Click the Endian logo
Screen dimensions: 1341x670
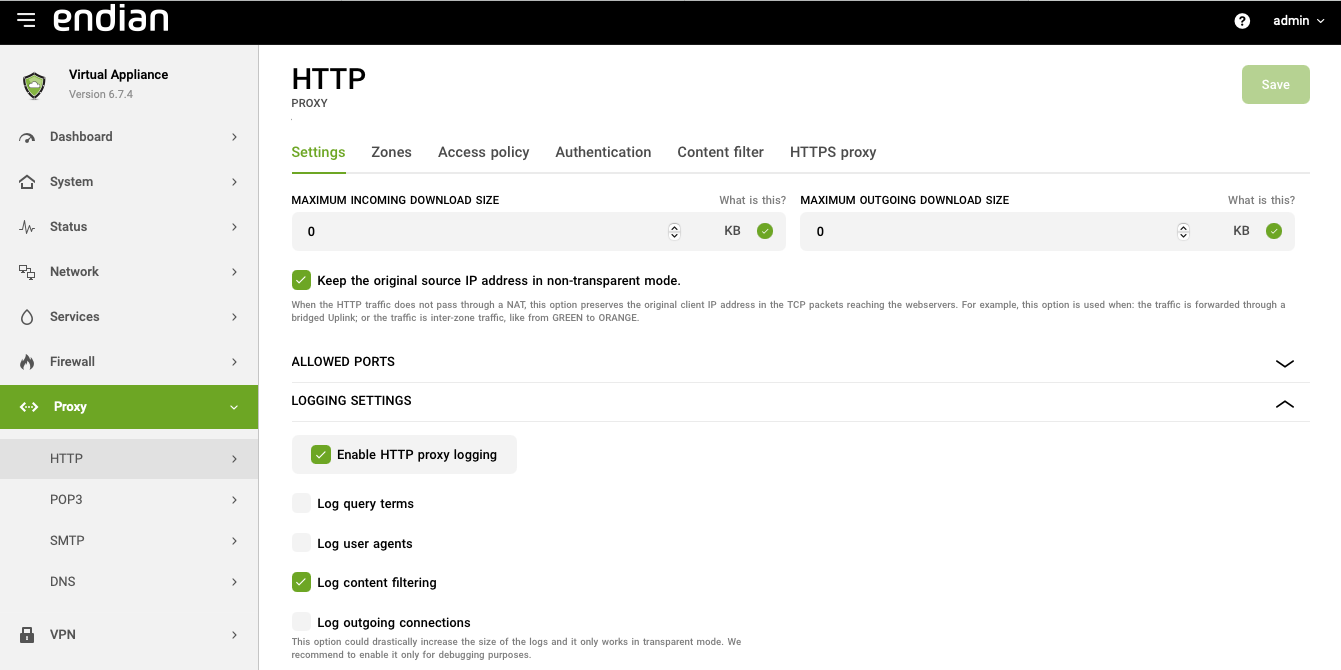pos(110,19)
